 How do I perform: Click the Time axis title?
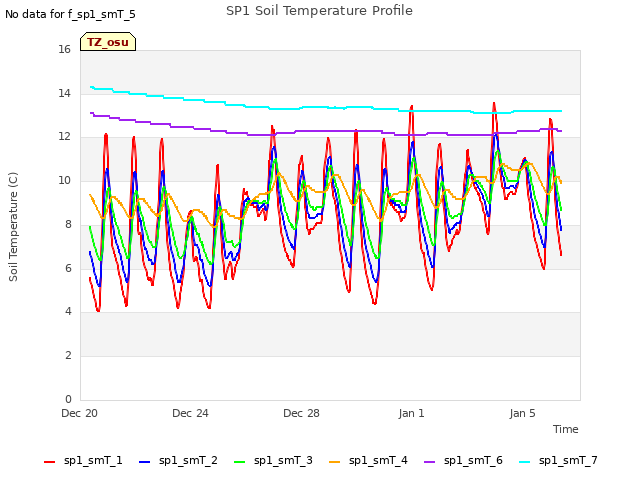click(565, 429)
